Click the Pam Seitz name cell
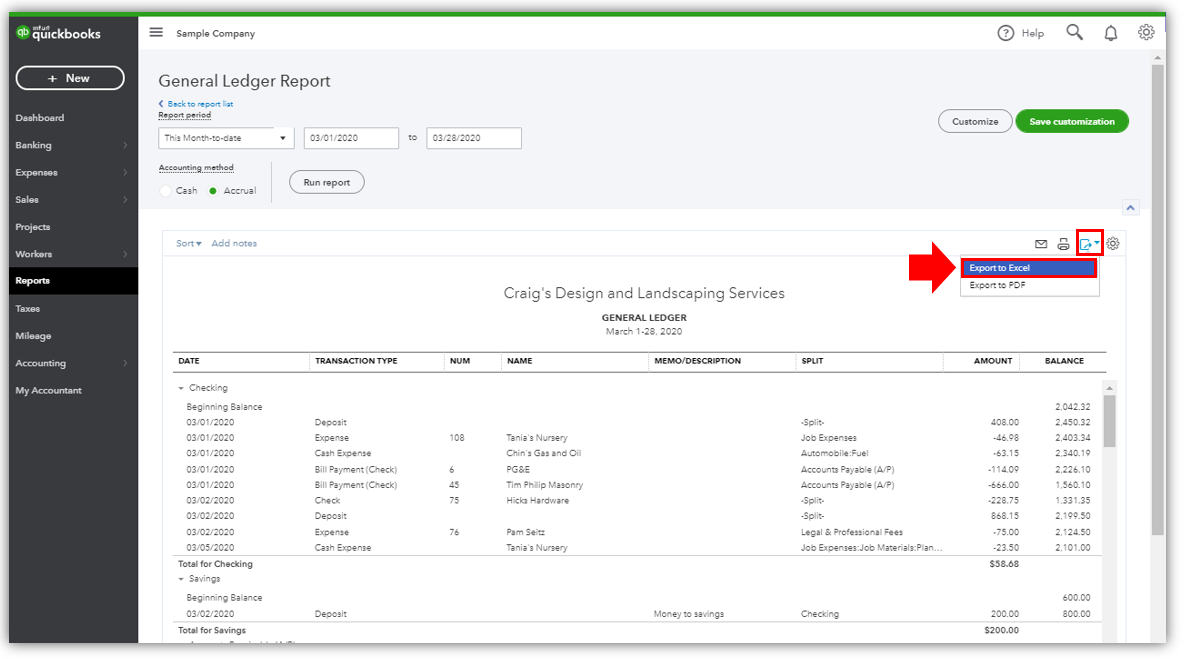The width and height of the screenshot is (1190, 659). (x=526, y=533)
